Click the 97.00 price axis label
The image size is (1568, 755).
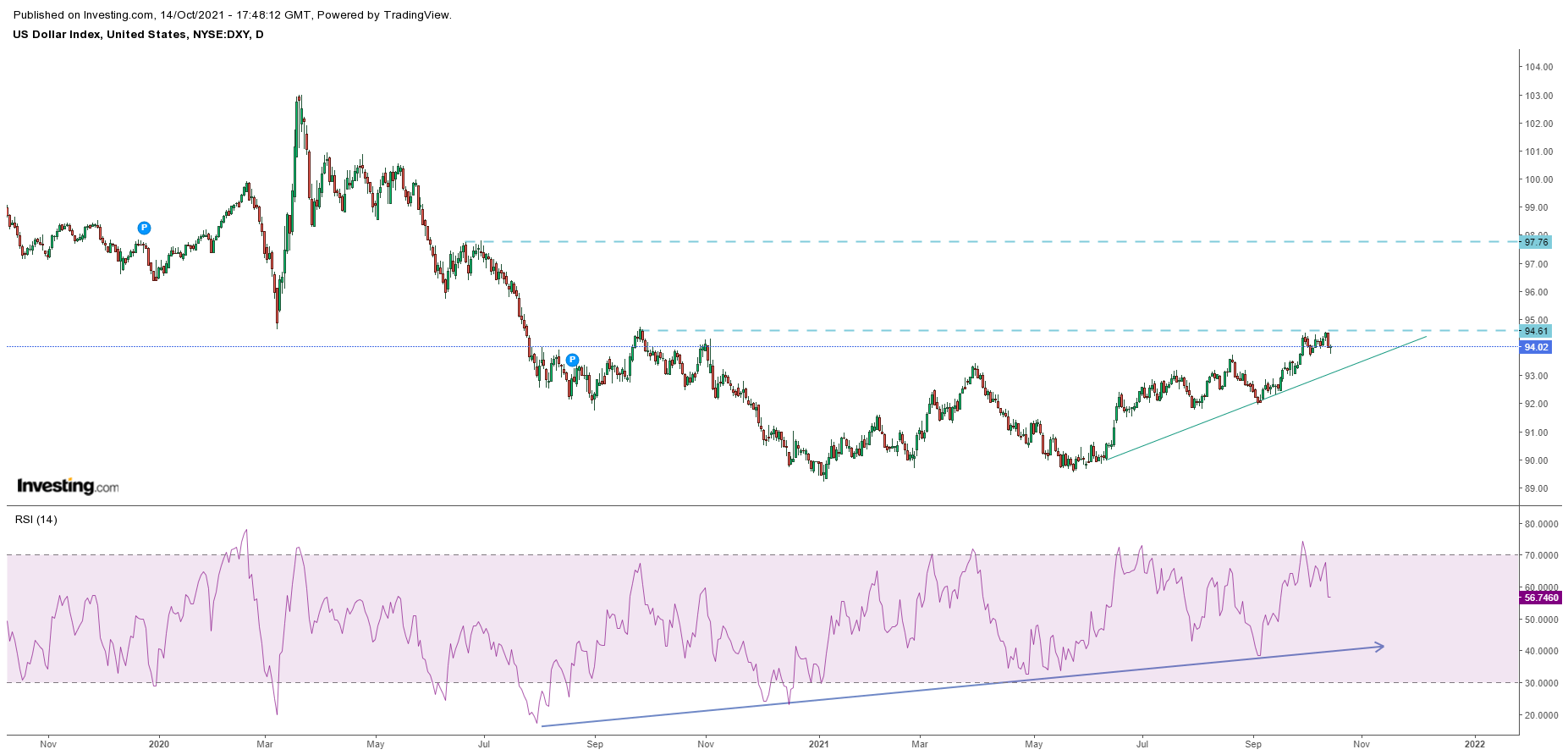click(1537, 264)
